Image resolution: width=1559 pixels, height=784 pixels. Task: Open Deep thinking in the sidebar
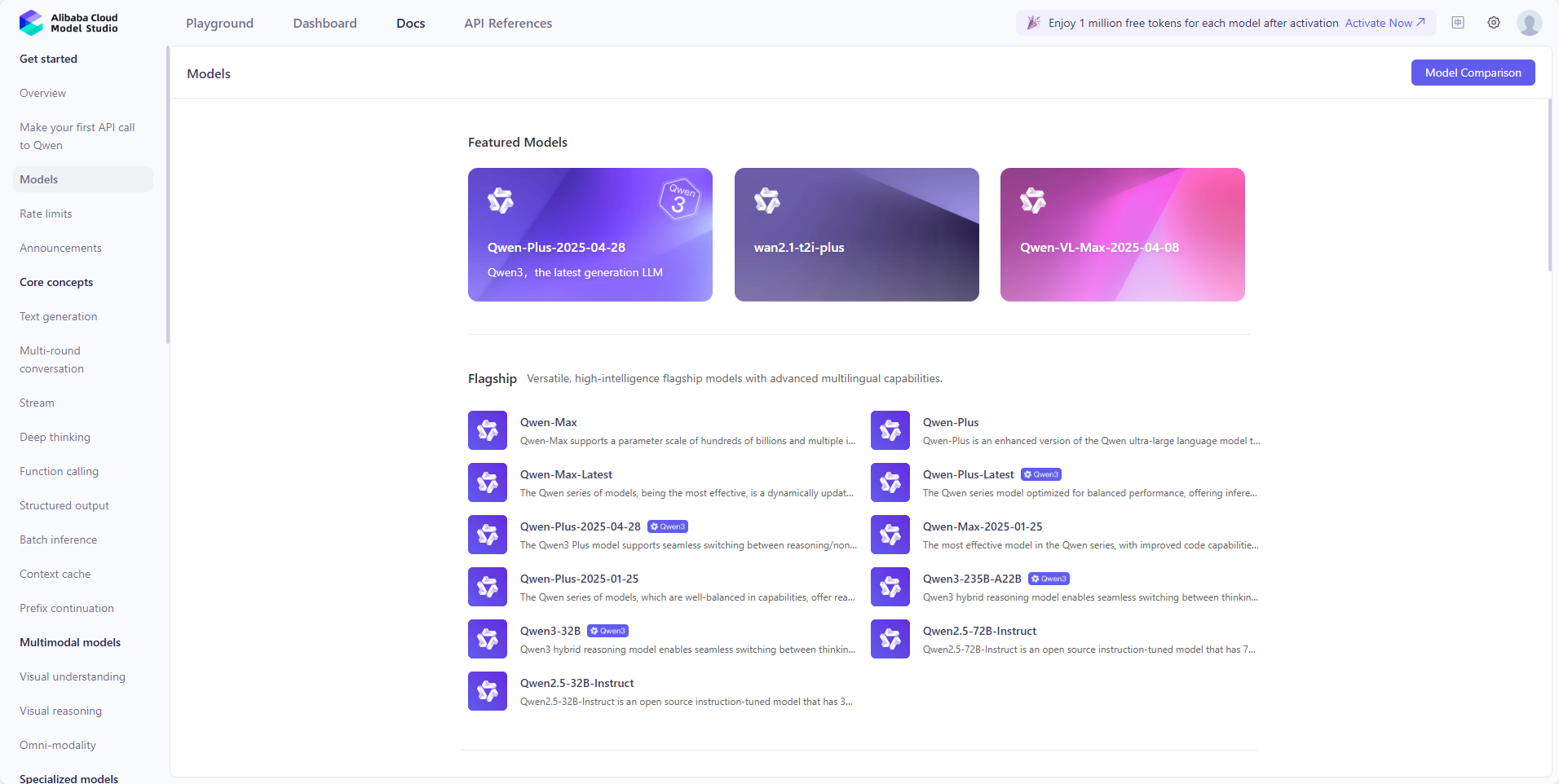pos(82,437)
